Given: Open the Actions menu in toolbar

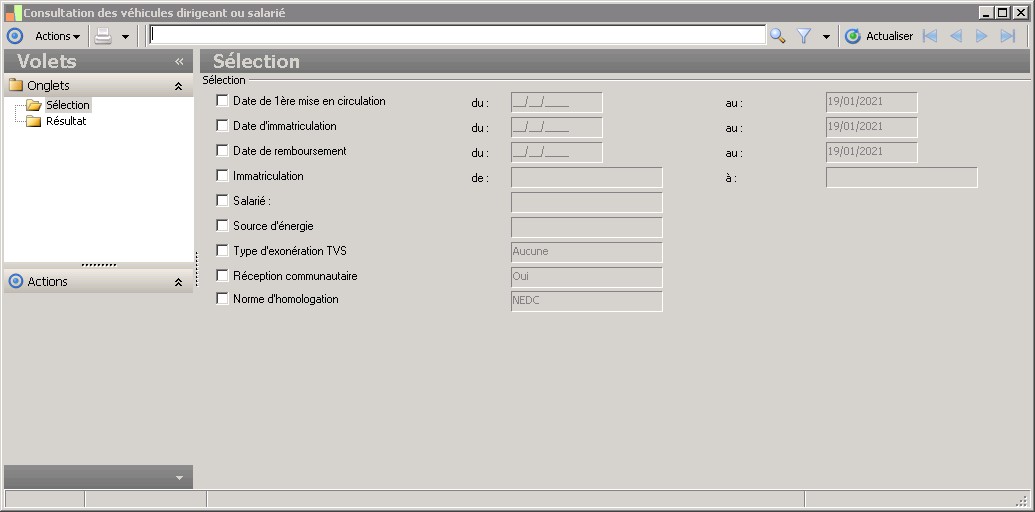Looking at the screenshot, I should pos(57,36).
